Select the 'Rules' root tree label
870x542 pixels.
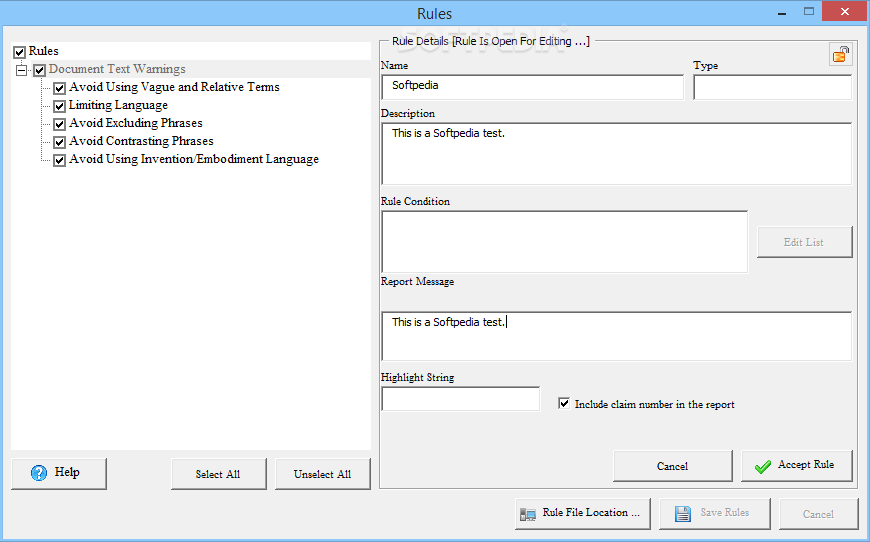[44, 51]
